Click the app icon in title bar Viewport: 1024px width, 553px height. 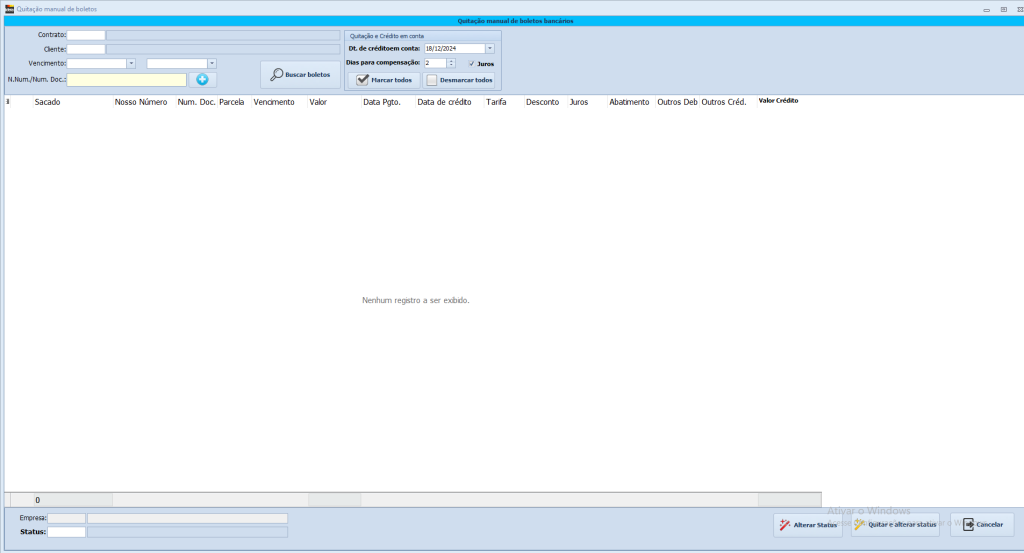(x=8, y=8)
